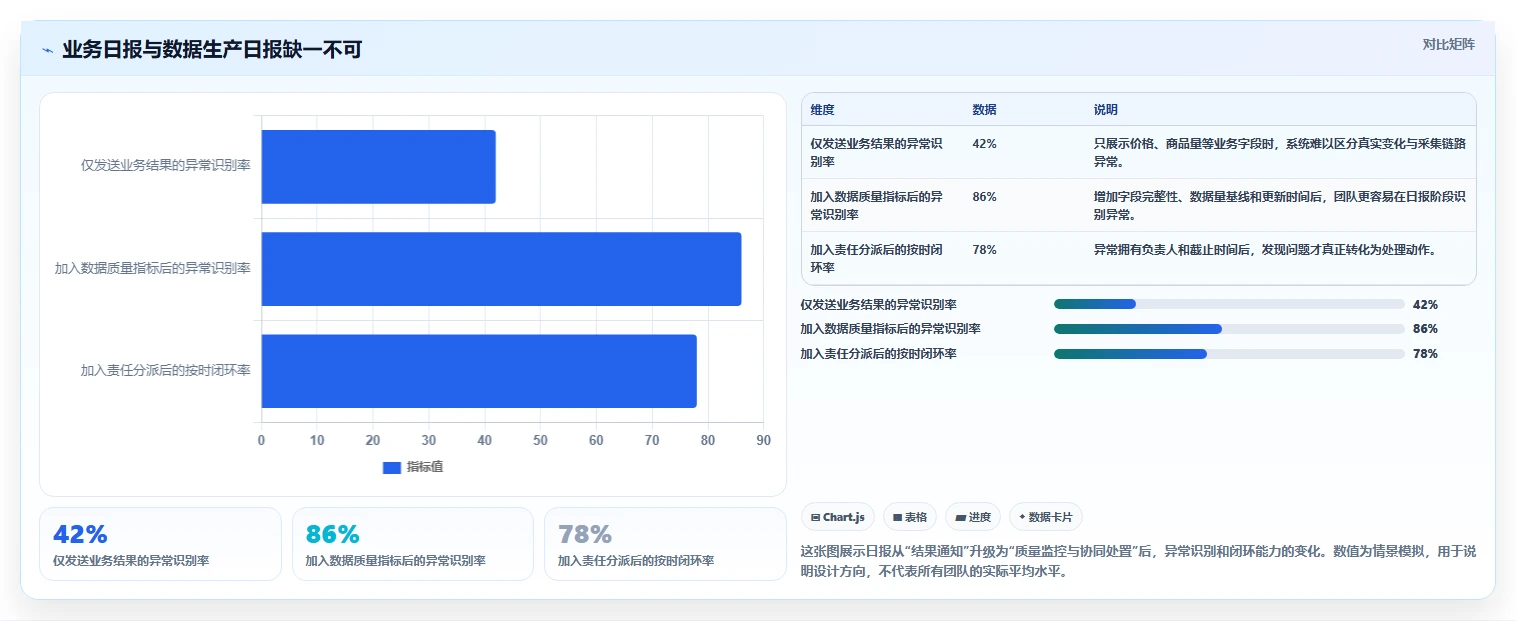Click the 仅发送业务结果的异常识别率 progress bar
This screenshot has width=1516, height=621.
click(1229, 304)
